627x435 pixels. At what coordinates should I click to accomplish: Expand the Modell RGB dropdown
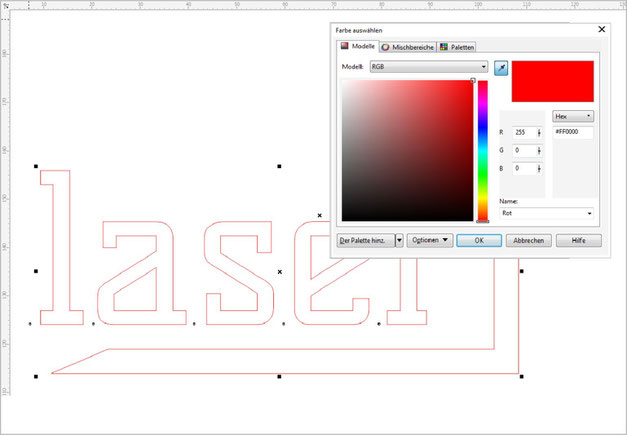(429, 67)
